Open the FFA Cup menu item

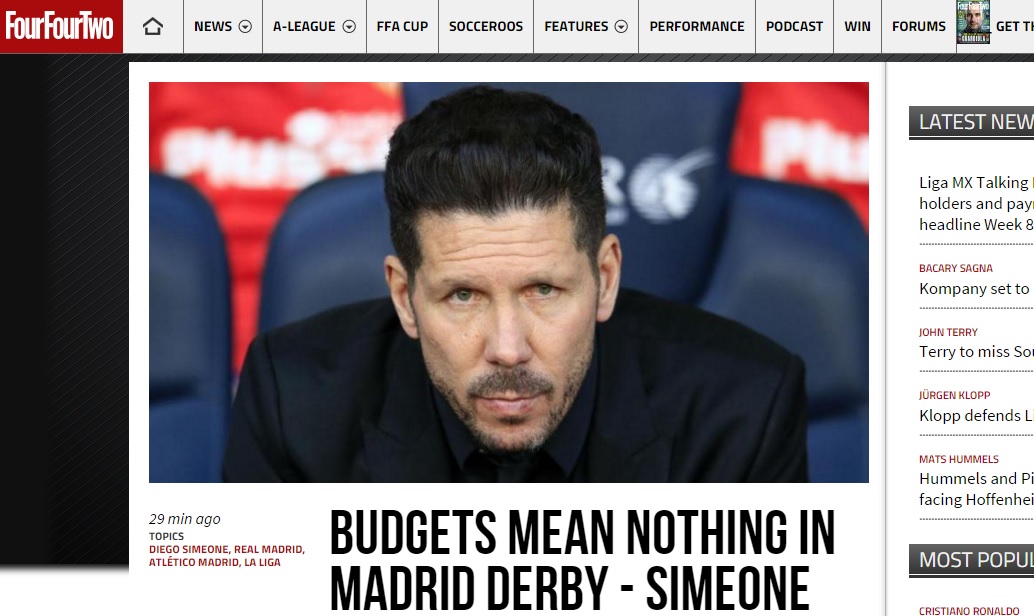(402, 26)
